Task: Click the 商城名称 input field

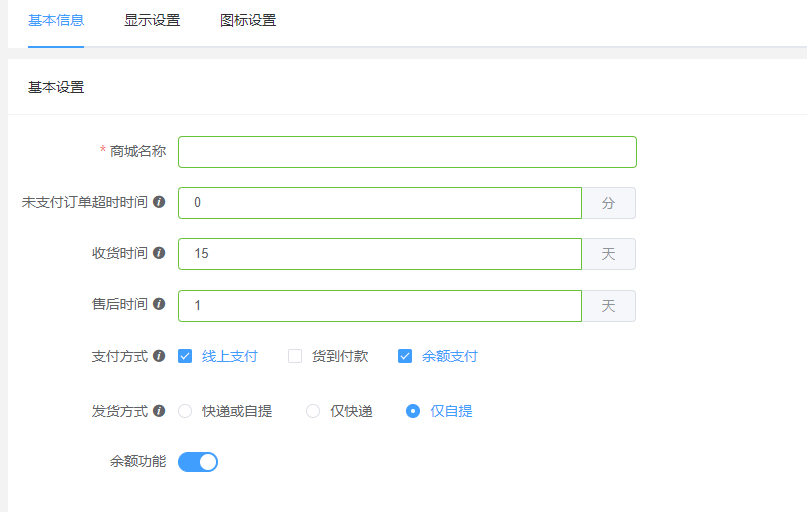Action: click(x=407, y=152)
